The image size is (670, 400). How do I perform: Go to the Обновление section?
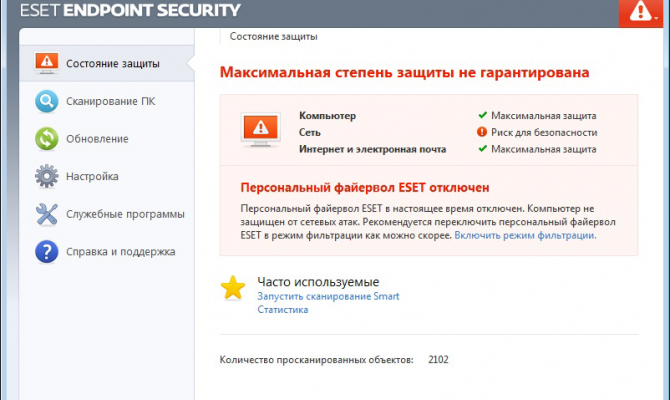[97, 139]
